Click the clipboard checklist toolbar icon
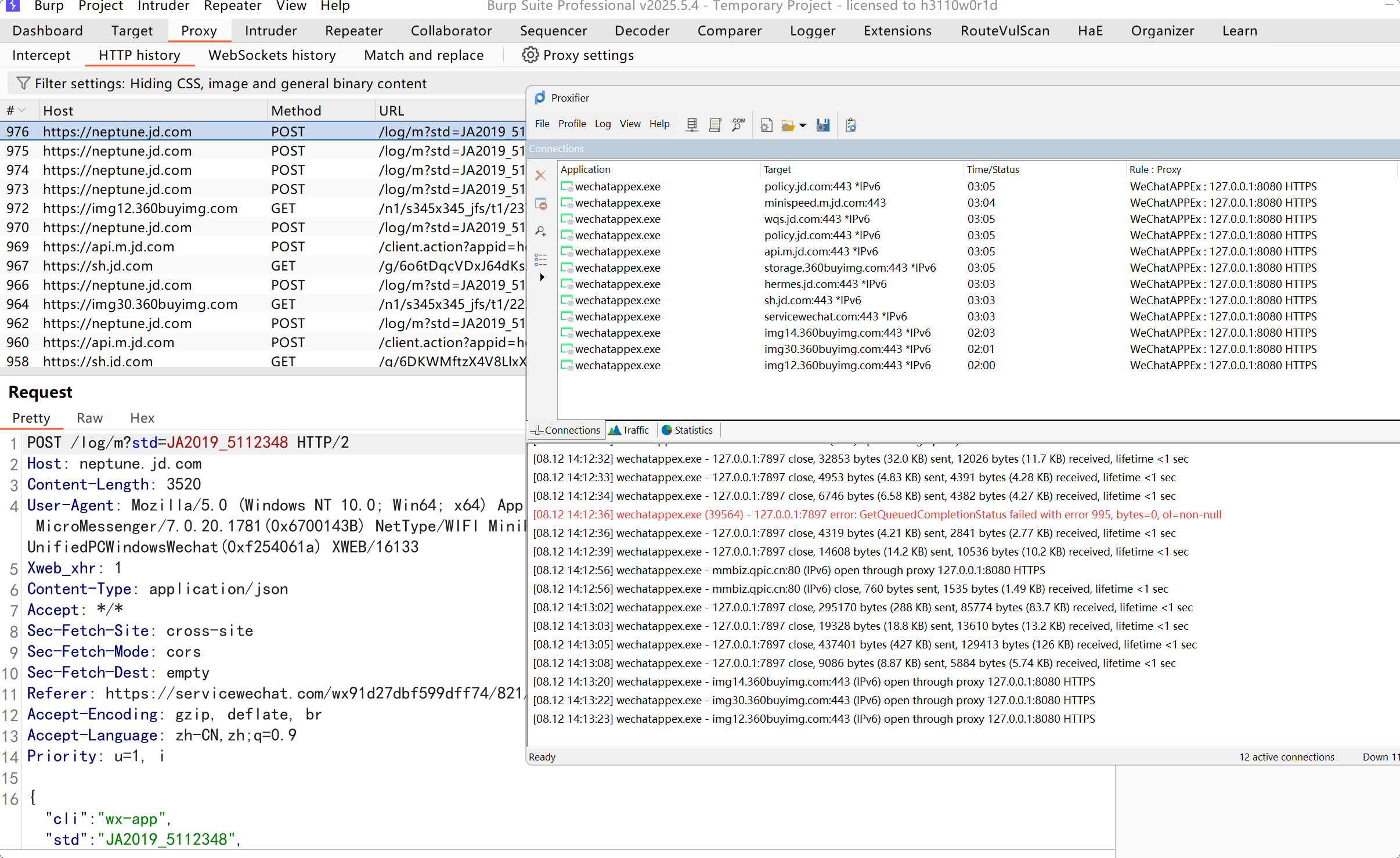 pyautogui.click(x=851, y=125)
